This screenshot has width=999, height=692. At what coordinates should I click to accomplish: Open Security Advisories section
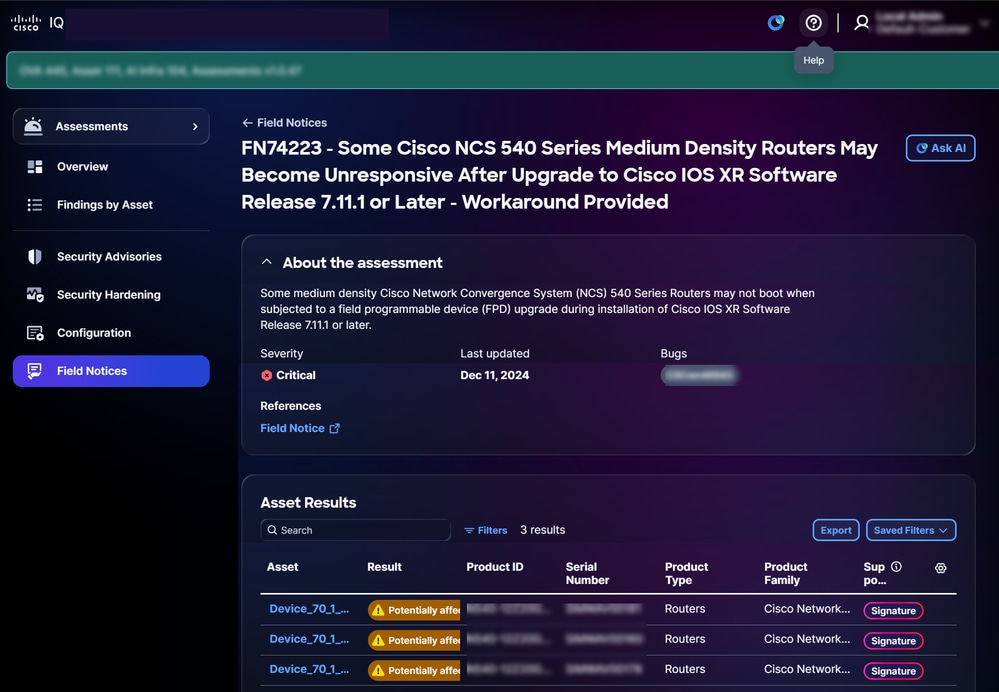[109, 256]
